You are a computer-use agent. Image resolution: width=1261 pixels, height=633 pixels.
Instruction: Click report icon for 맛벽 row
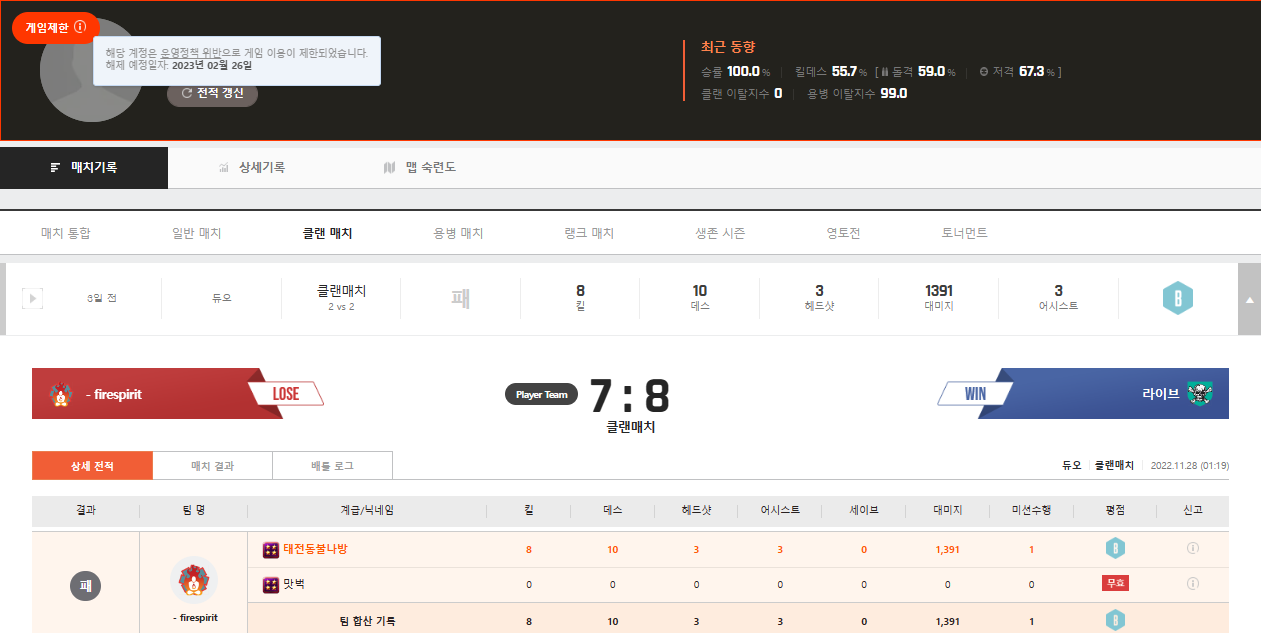(x=1192, y=583)
